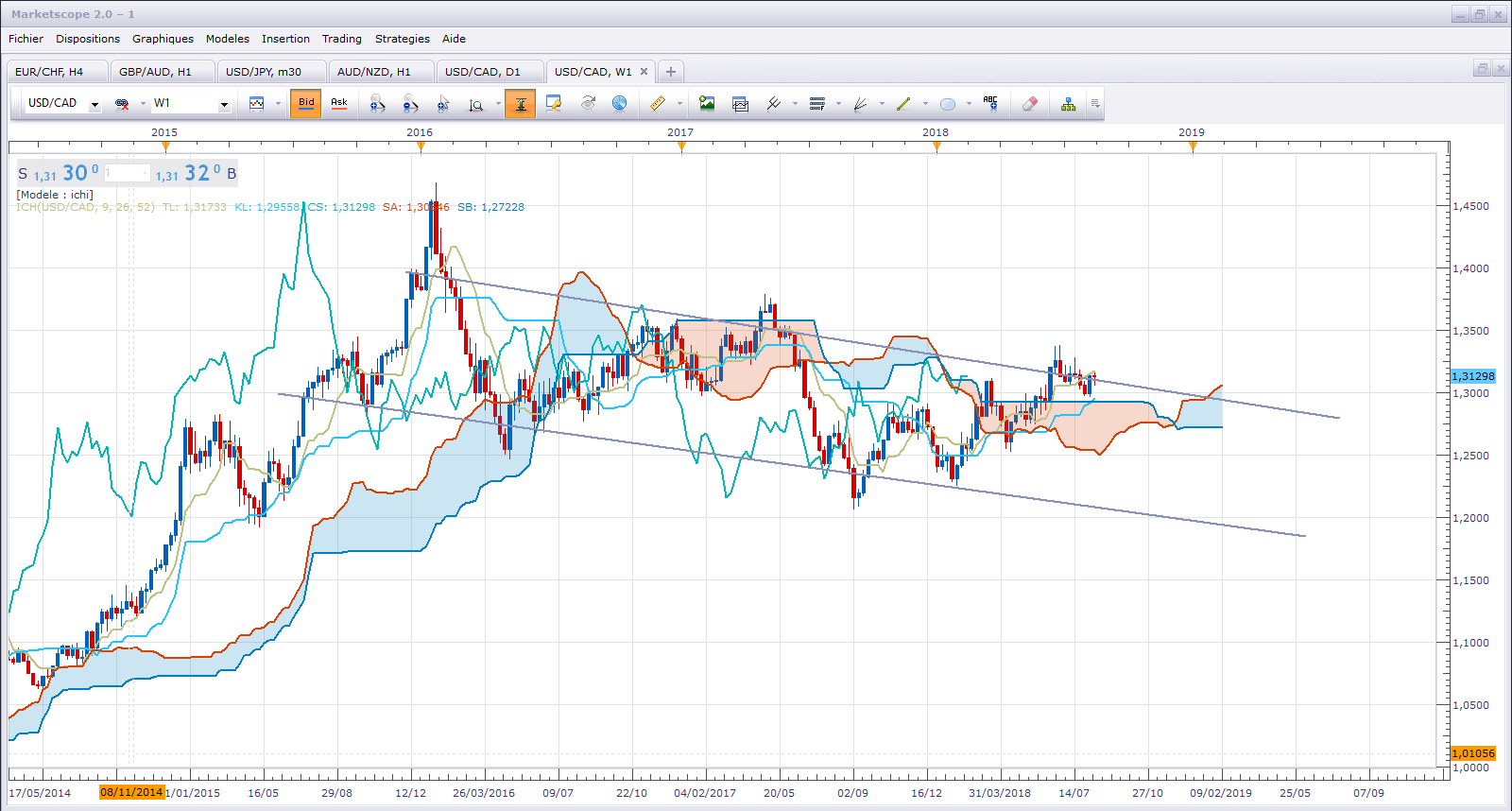Select the ruler measurement tool
Viewport: 1512px width, 811px height.
click(x=659, y=104)
